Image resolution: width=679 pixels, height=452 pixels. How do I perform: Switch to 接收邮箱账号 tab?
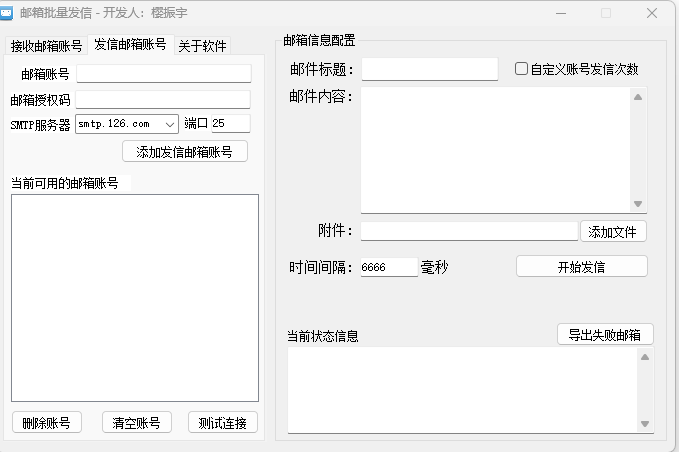click(47, 46)
